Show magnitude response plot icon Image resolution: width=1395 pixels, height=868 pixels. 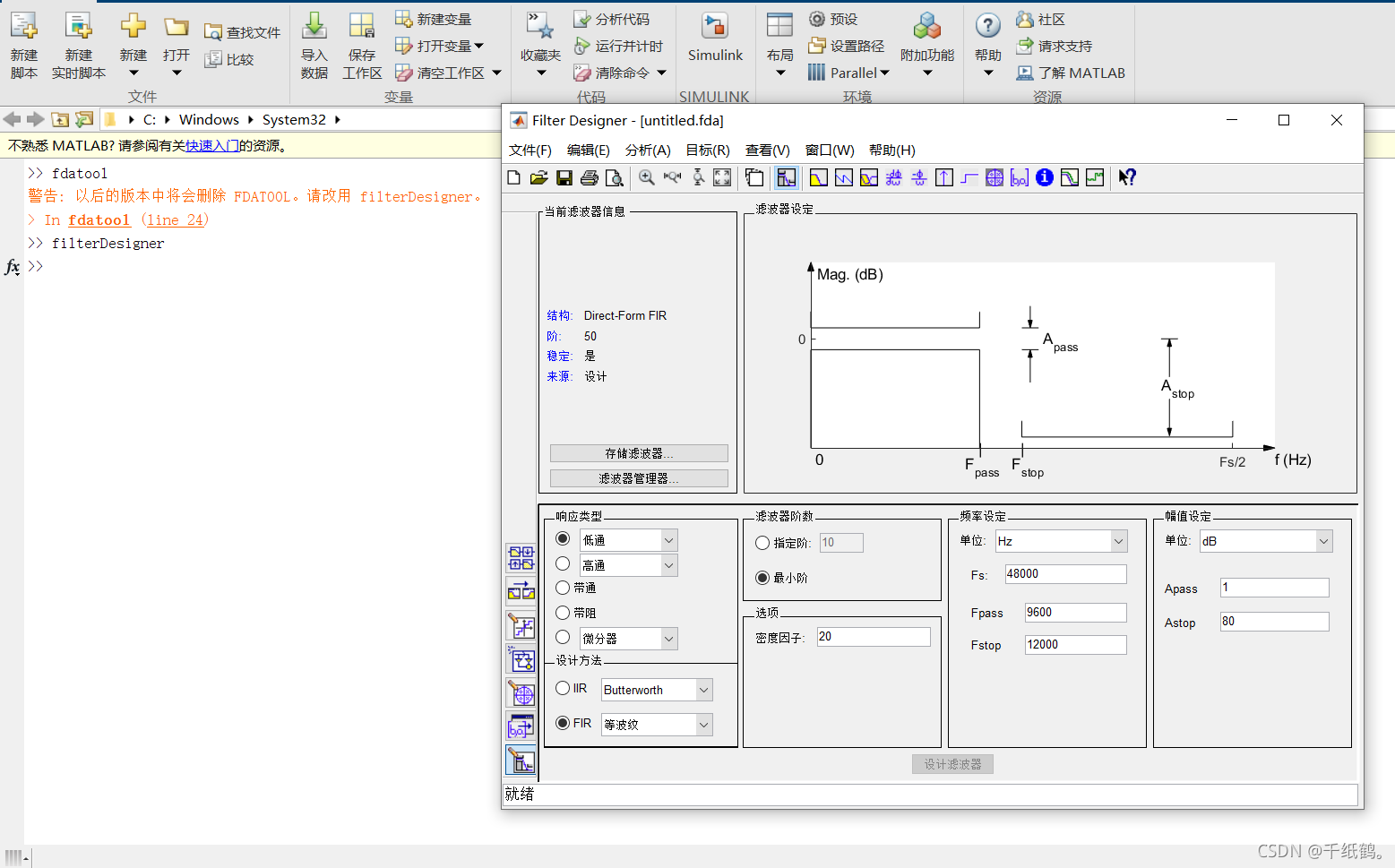(819, 177)
